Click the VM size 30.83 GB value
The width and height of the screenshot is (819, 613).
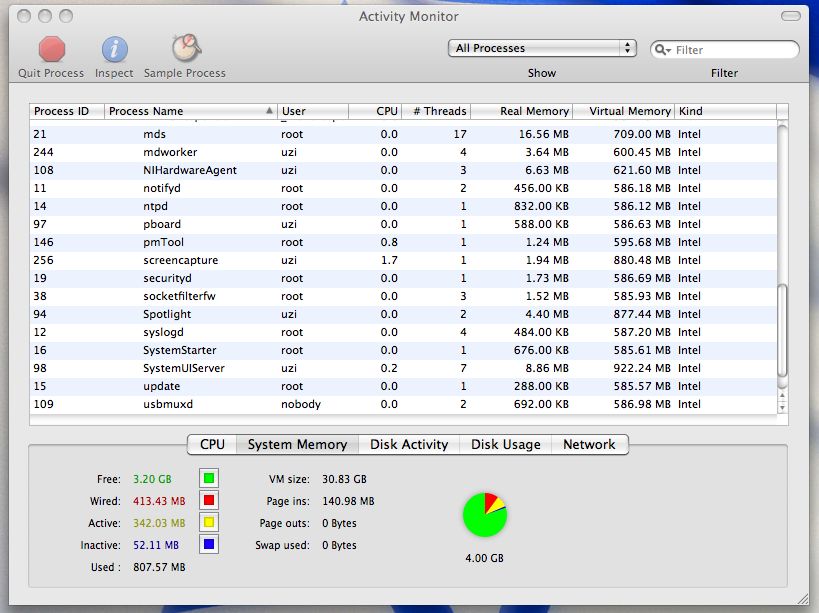click(344, 479)
